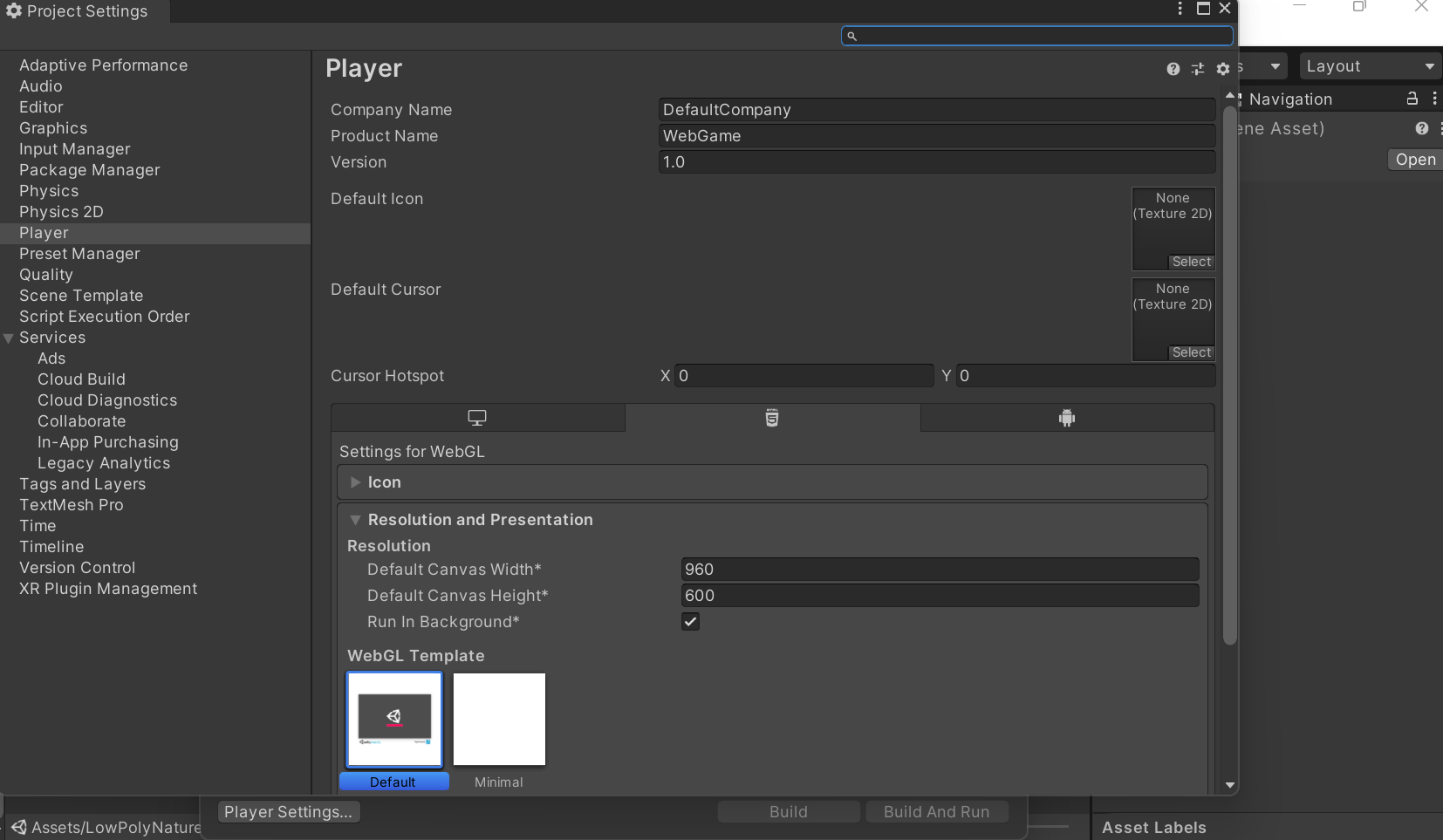This screenshot has height=840, width=1443.
Task: Select the Minimal WebGL template thumbnail
Action: coord(499,720)
